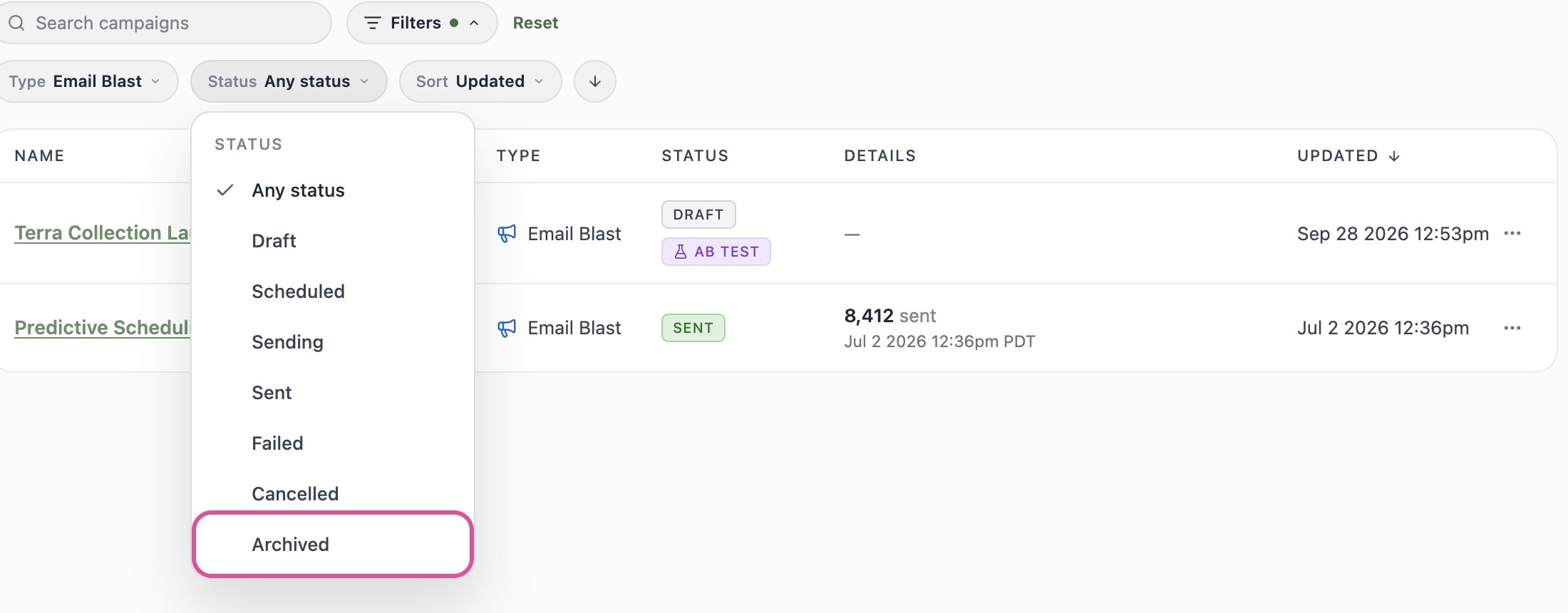Choose Scheduled status filter
The image size is (1568, 613).
[333, 292]
